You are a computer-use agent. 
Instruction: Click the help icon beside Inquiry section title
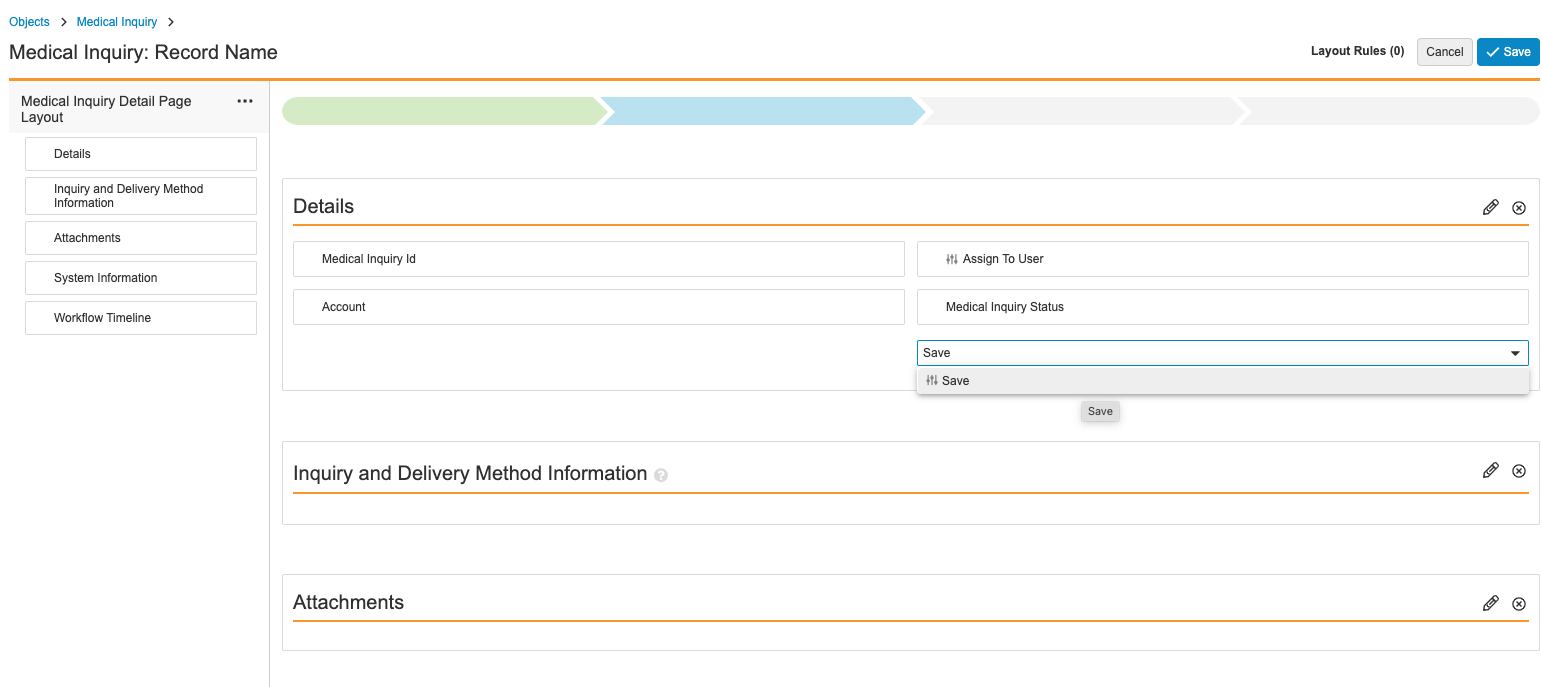pos(660,476)
